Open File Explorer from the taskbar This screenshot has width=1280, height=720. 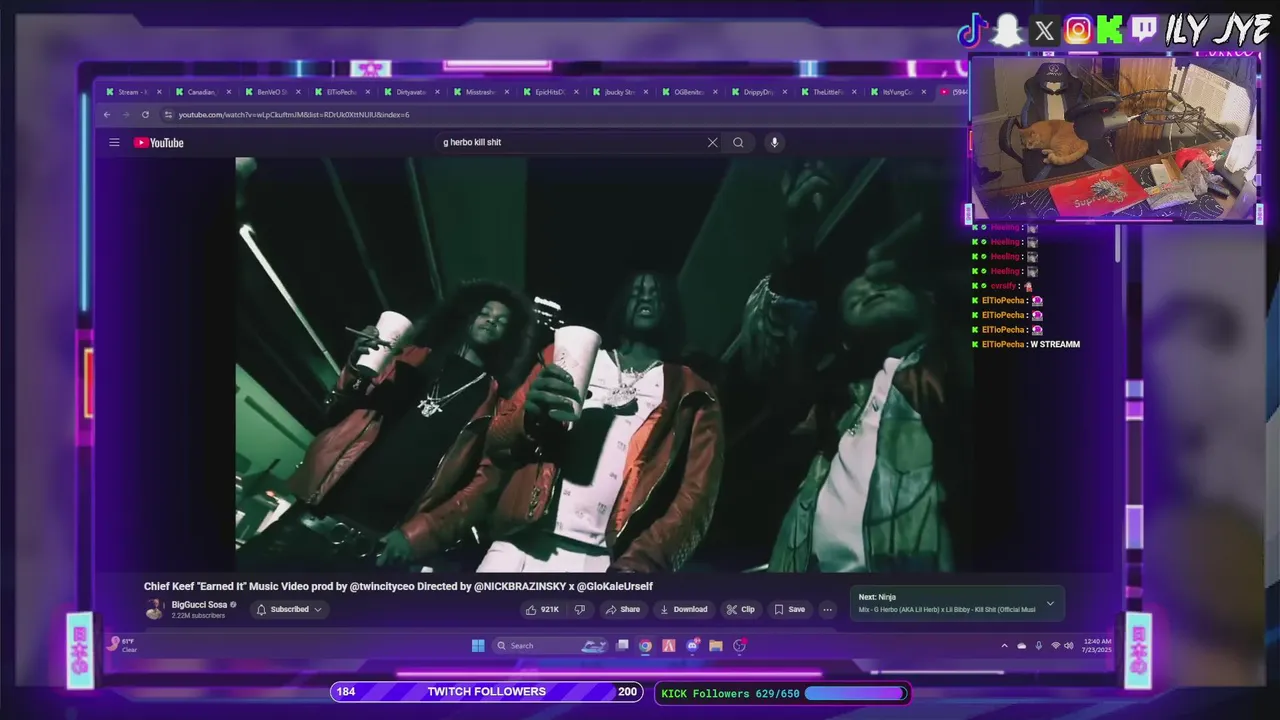(716, 646)
